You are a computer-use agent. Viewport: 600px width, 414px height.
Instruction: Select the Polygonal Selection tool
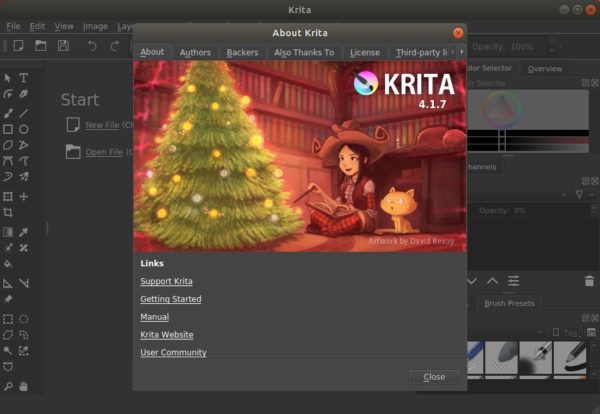point(8,335)
